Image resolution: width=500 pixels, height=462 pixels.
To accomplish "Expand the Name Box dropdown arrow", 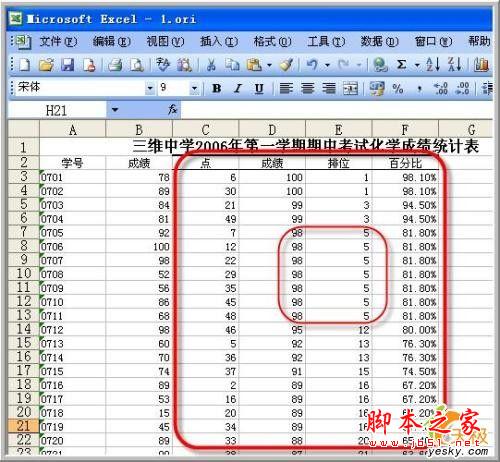I will pos(115,109).
